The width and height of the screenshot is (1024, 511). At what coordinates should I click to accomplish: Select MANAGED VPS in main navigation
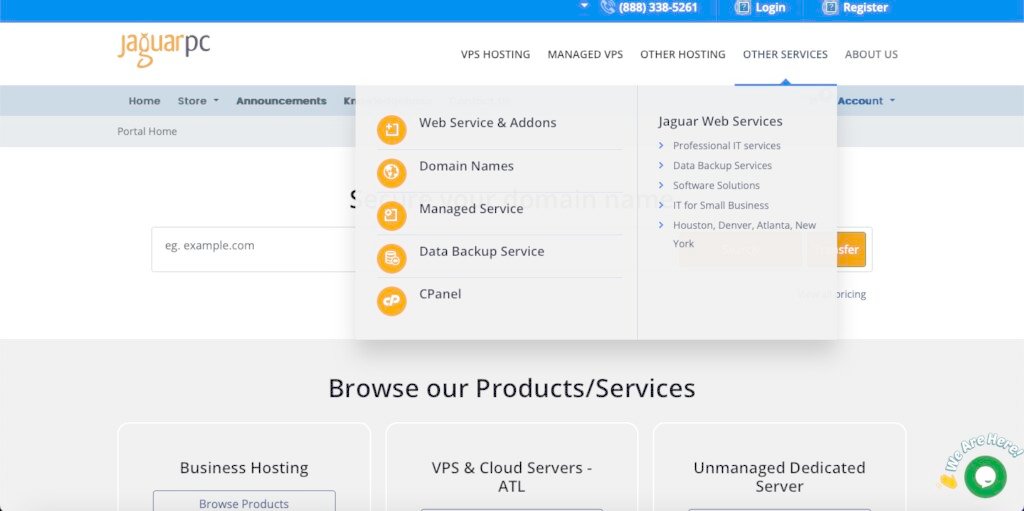[585, 55]
